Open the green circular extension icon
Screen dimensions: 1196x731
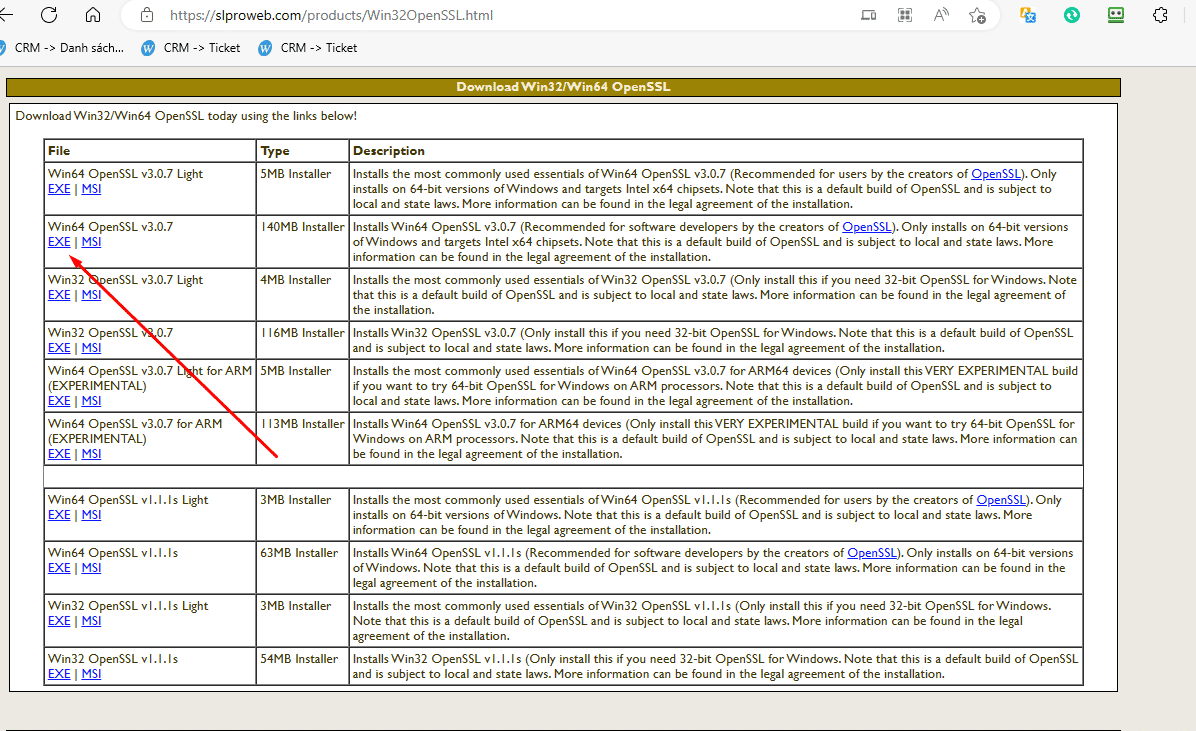tap(1072, 15)
